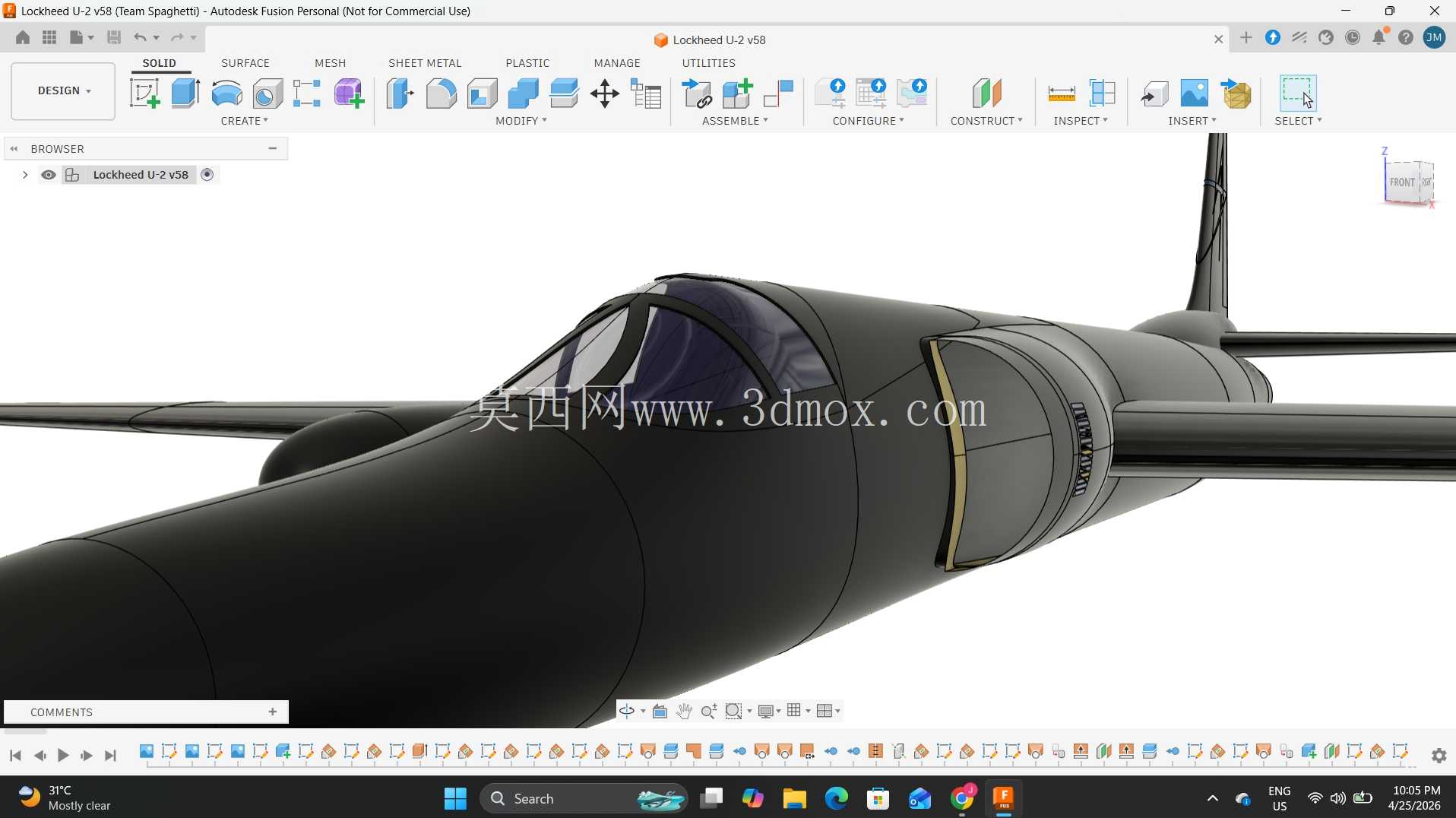Select the Offset Face tool
The image size is (1456, 818).
(564, 94)
